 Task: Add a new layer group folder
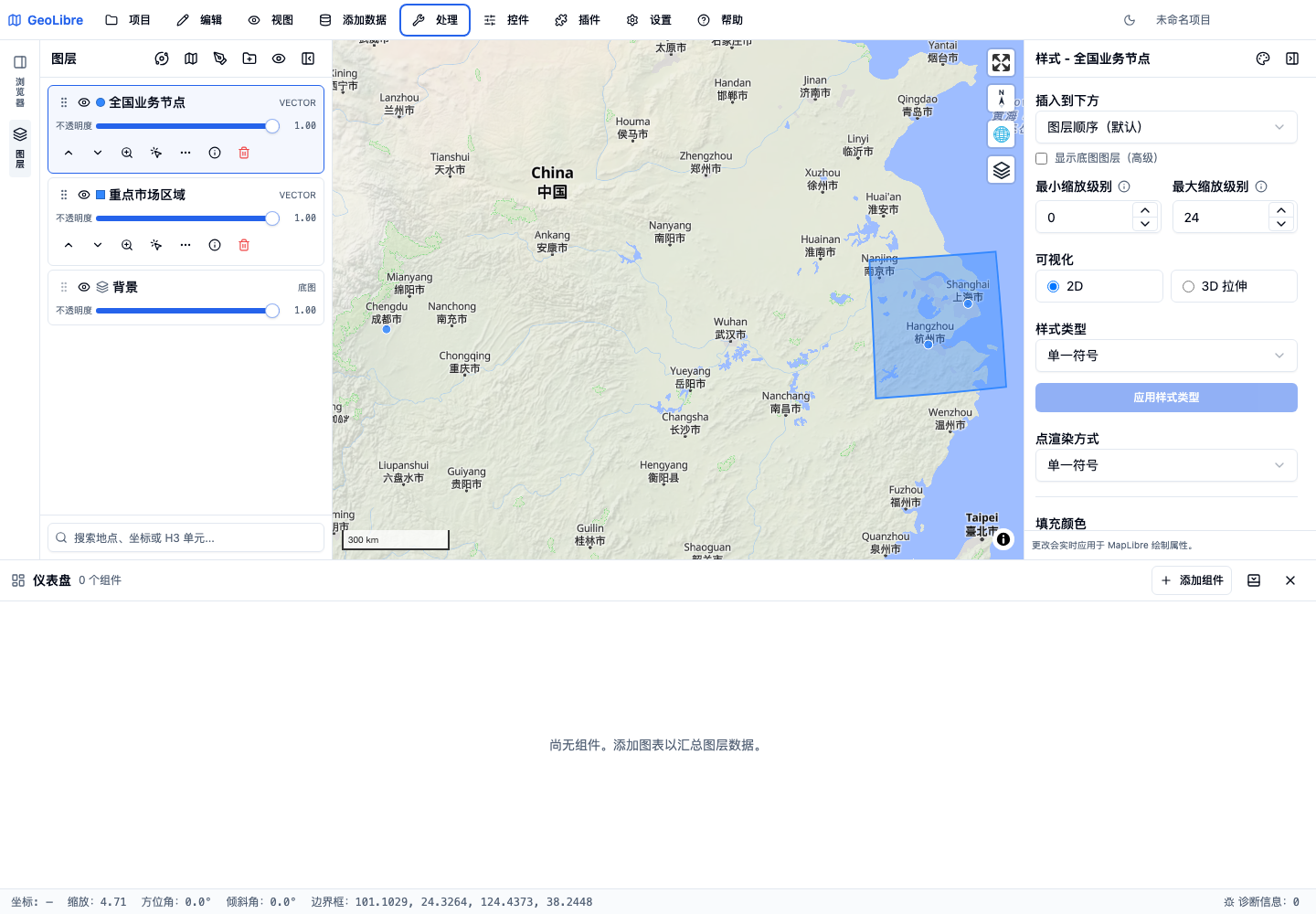click(249, 58)
